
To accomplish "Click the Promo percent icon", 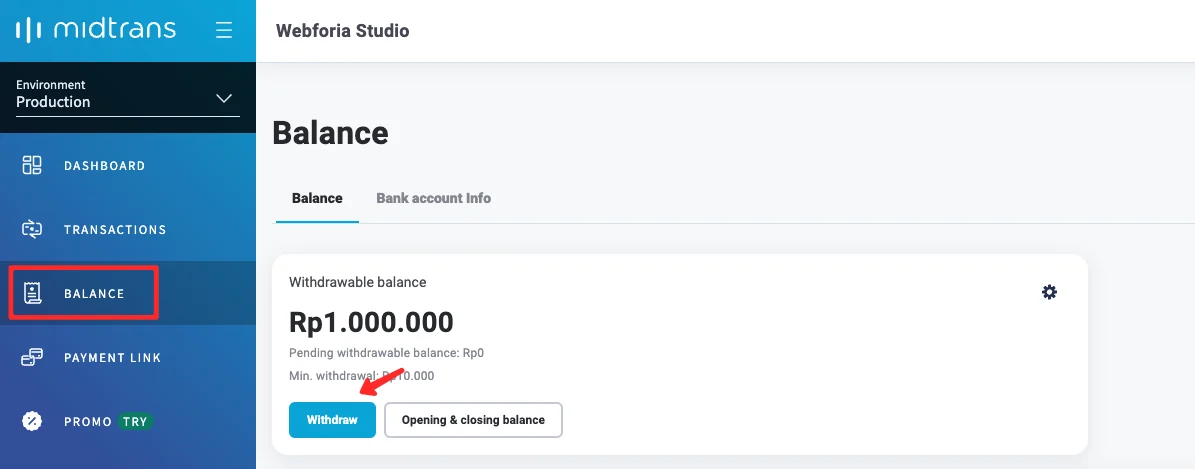I will 32,421.
